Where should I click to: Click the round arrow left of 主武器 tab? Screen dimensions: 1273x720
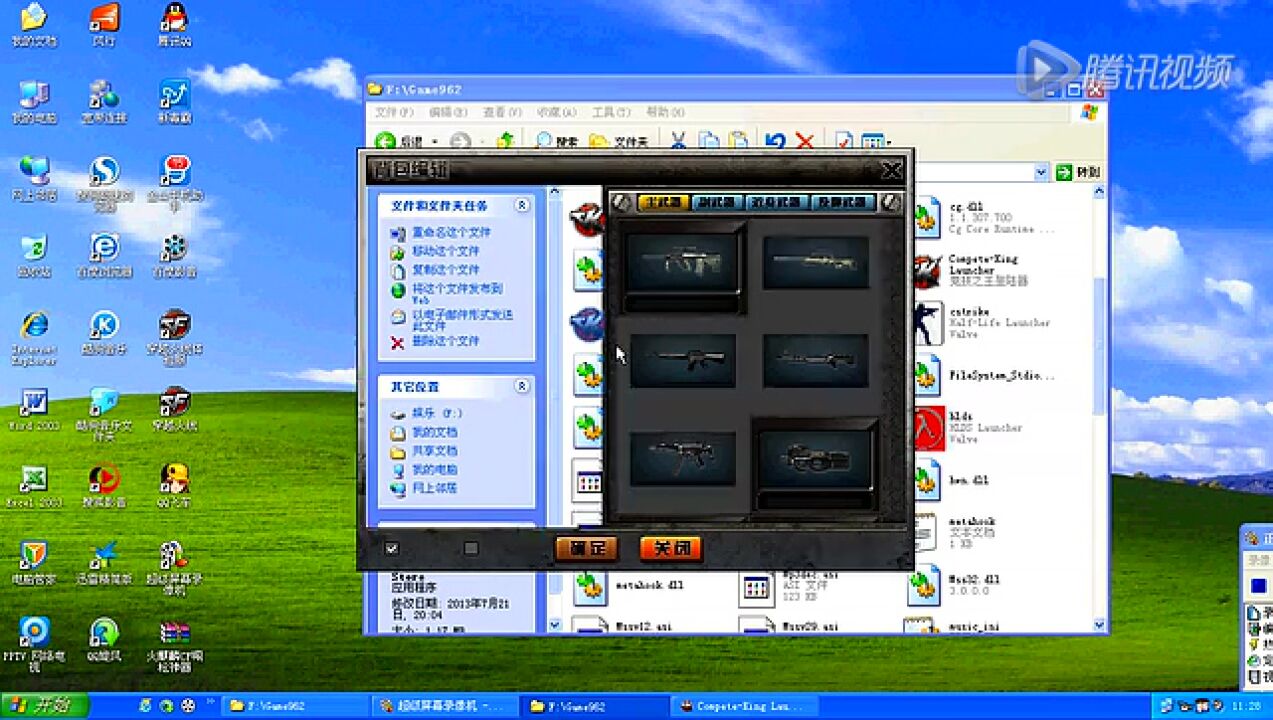(x=621, y=202)
